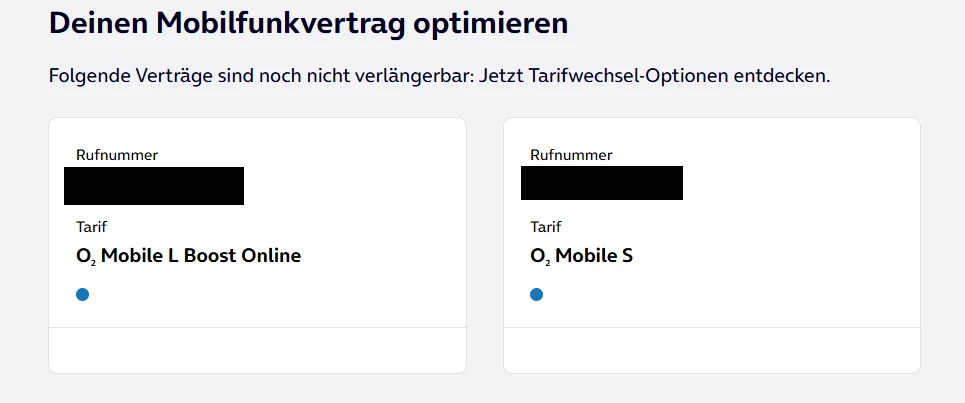Click the footer strip of L Boost Online card
Image resolution: width=965 pixels, height=403 pixels.
(x=257, y=350)
